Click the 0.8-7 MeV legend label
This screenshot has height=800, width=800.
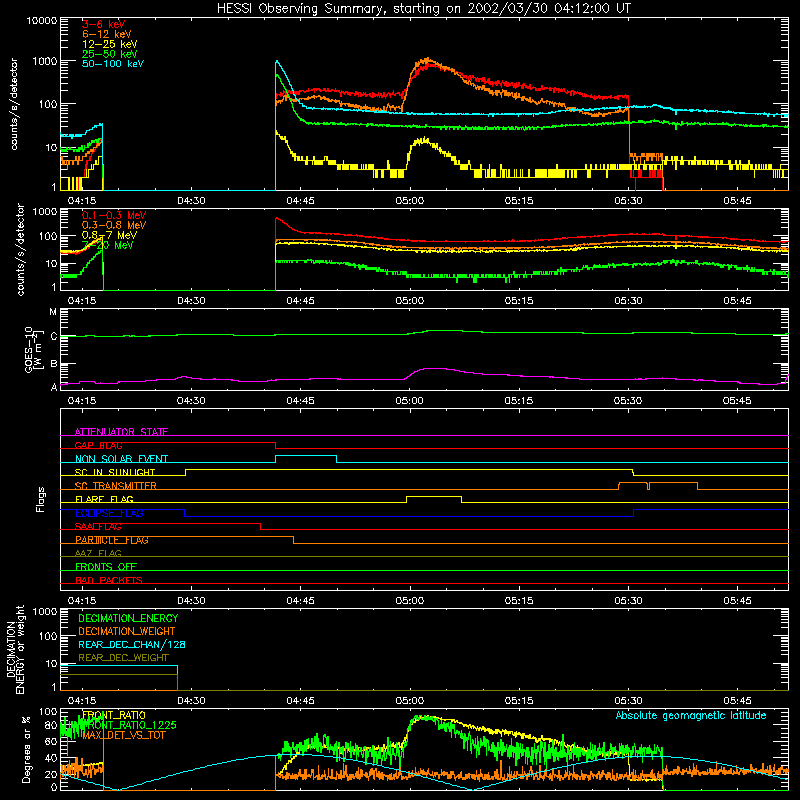pos(109,235)
